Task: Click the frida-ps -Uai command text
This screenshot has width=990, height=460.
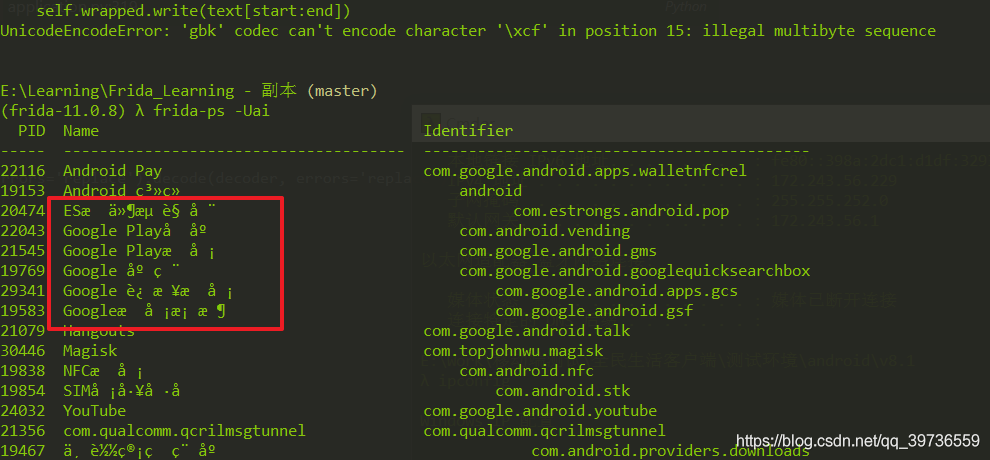Action: pos(212,111)
